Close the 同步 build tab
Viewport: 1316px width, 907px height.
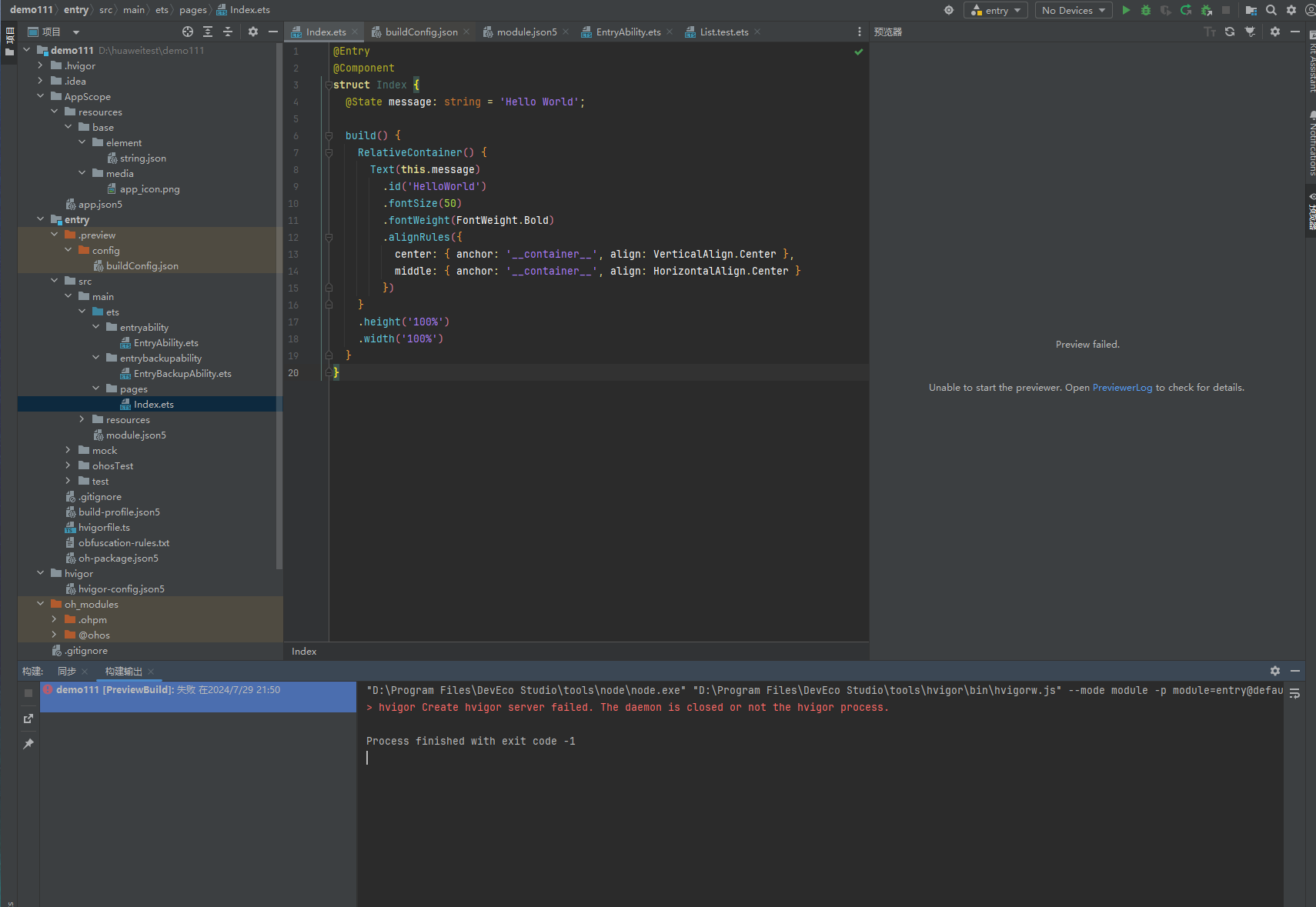[85, 672]
